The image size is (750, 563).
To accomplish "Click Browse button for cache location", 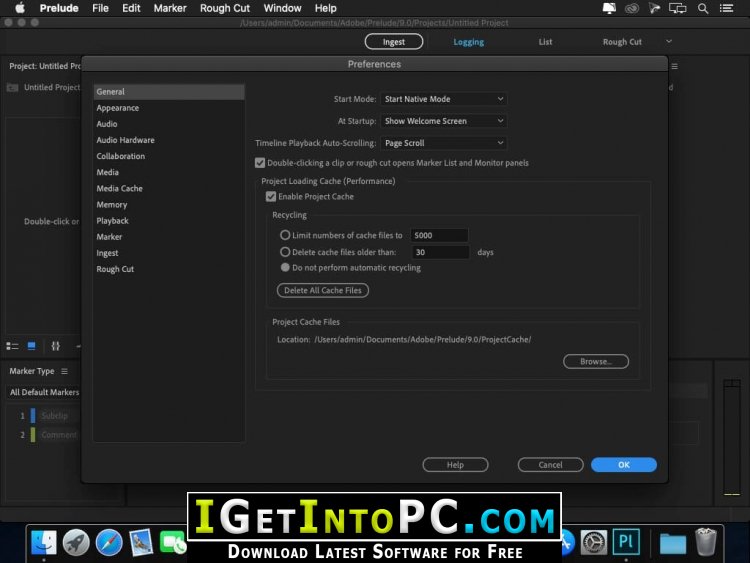I will tap(596, 362).
